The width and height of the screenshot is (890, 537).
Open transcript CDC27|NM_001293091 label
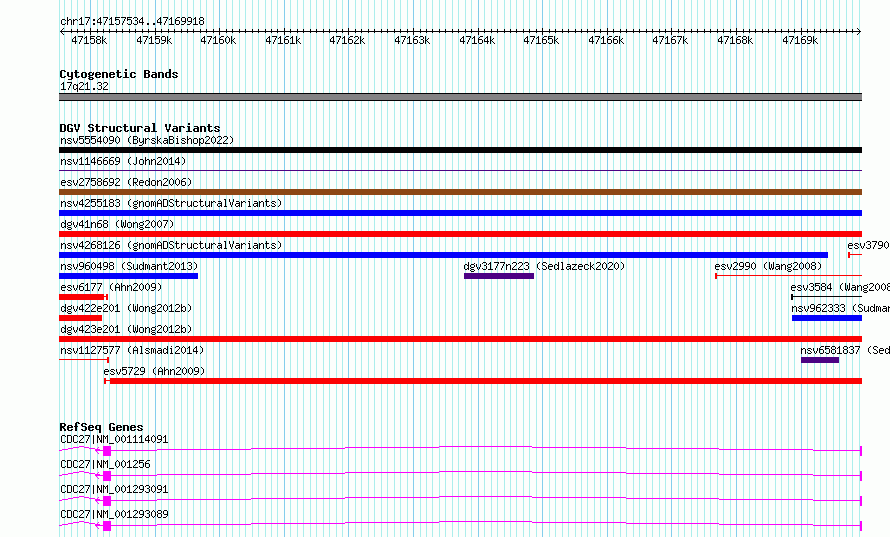click(114, 489)
